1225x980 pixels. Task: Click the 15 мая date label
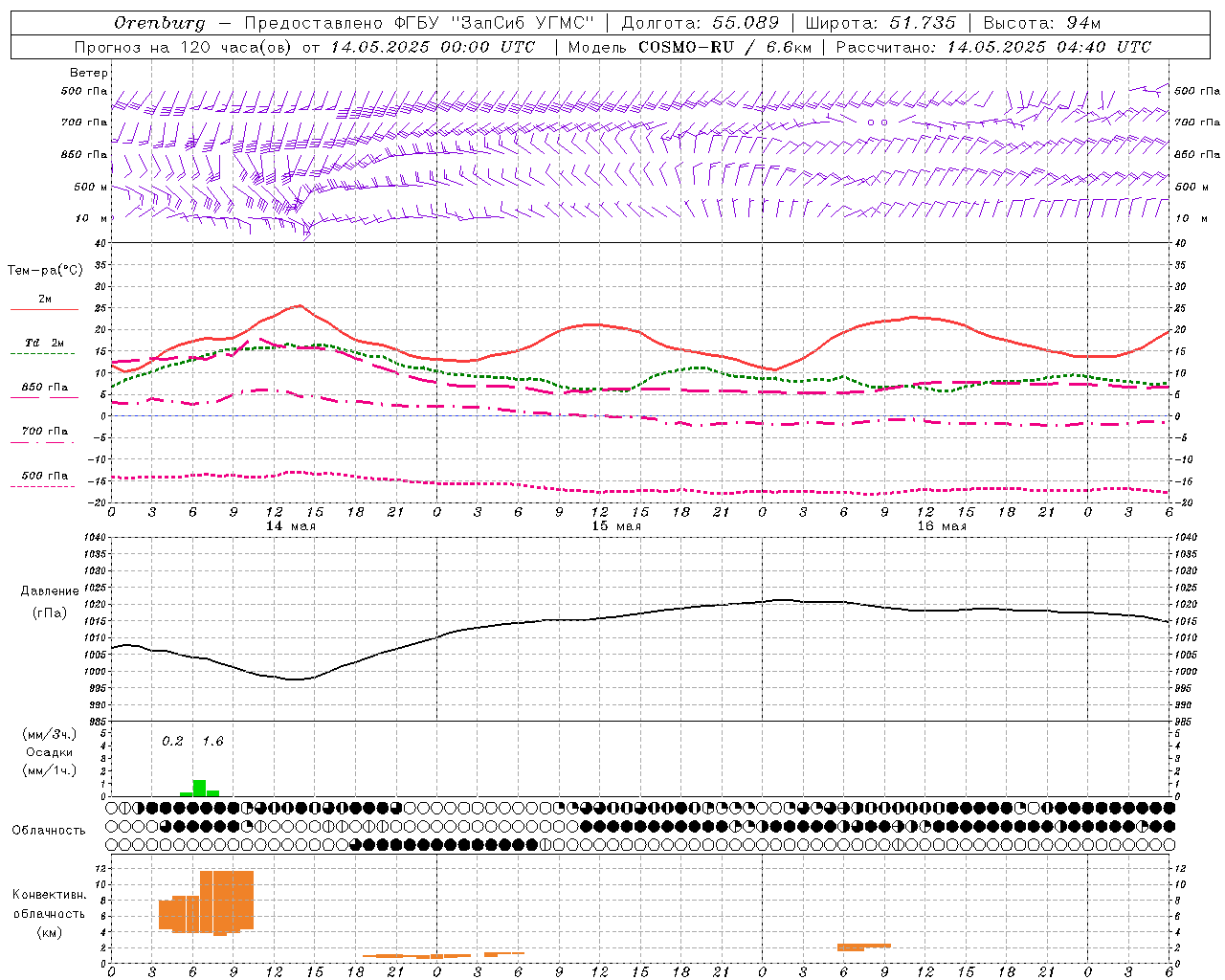click(x=616, y=526)
